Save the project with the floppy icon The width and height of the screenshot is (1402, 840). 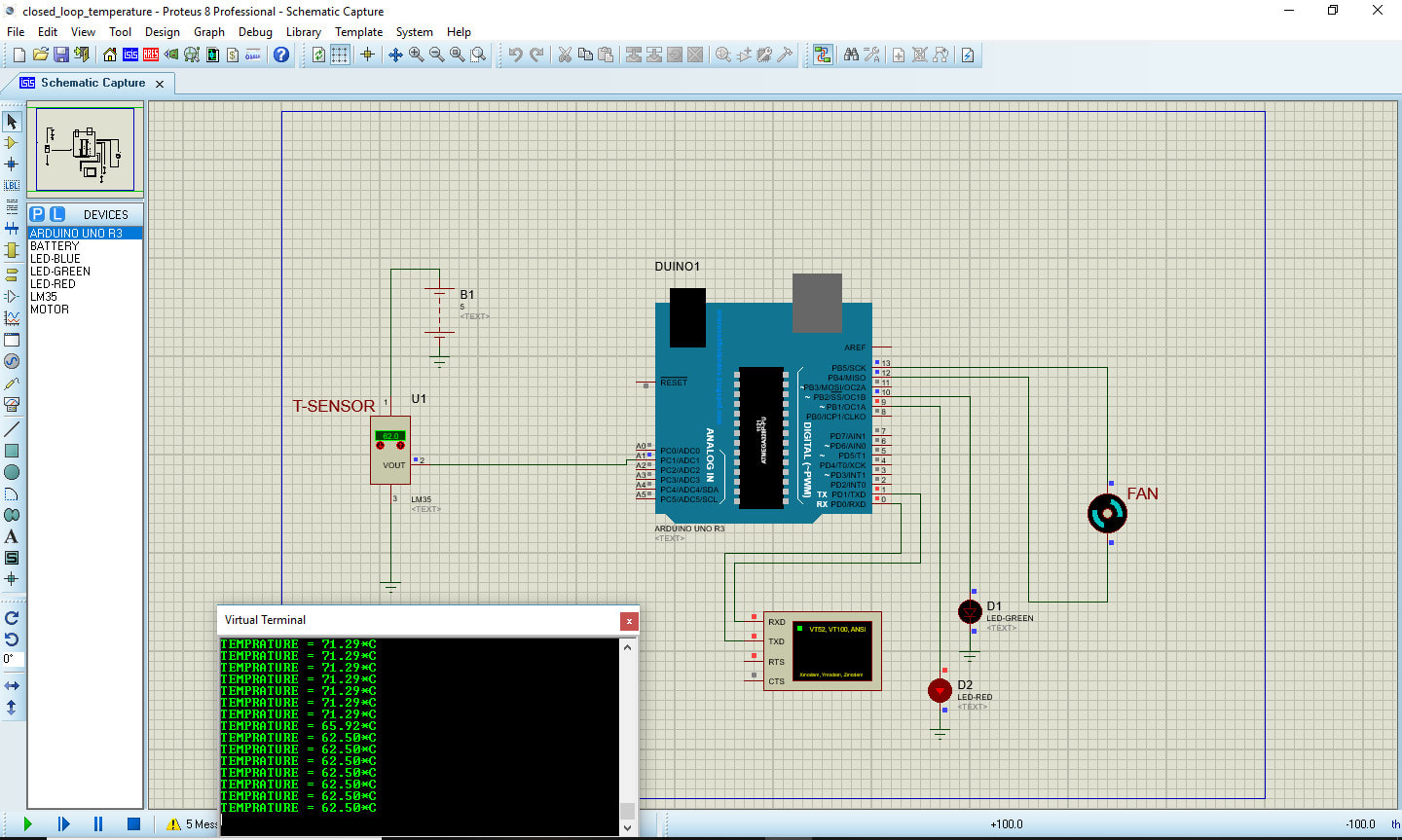pyautogui.click(x=60, y=55)
